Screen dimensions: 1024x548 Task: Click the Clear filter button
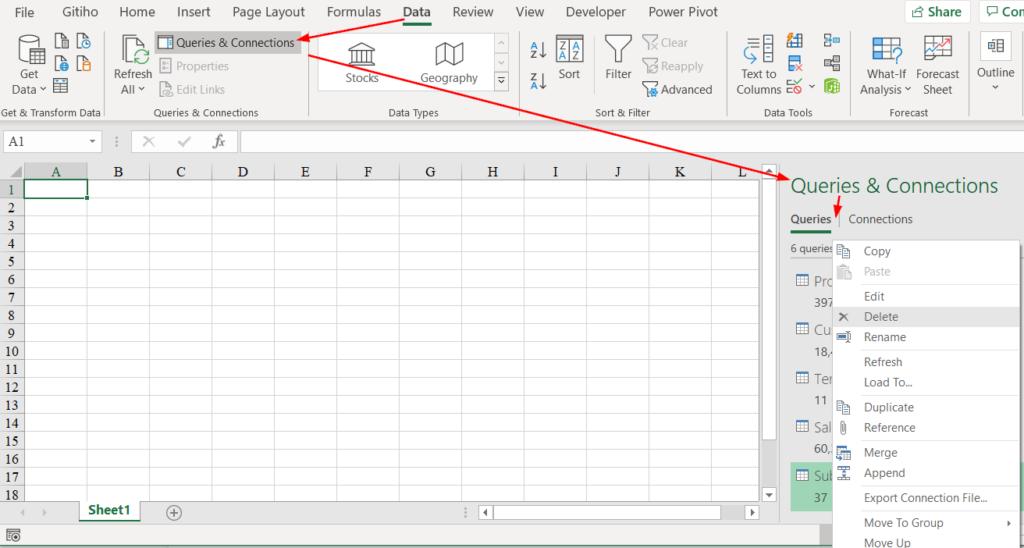pyautogui.click(x=665, y=42)
